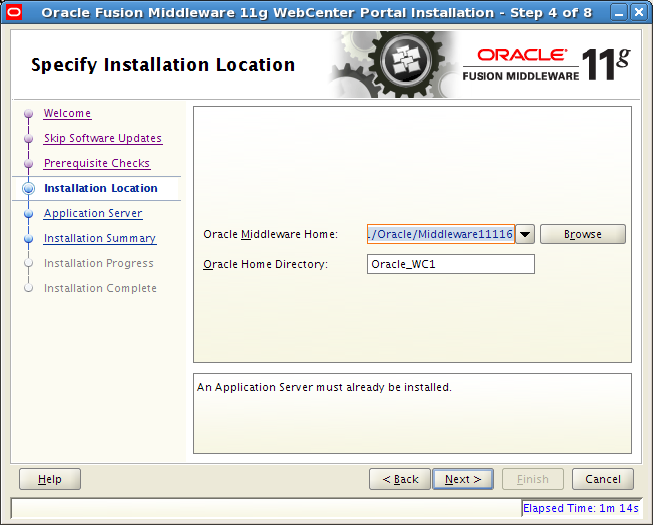Image resolution: width=653 pixels, height=525 pixels.
Task: Click the Prerequisite Checks bullet icon
Action: click(x=28, y=163)
